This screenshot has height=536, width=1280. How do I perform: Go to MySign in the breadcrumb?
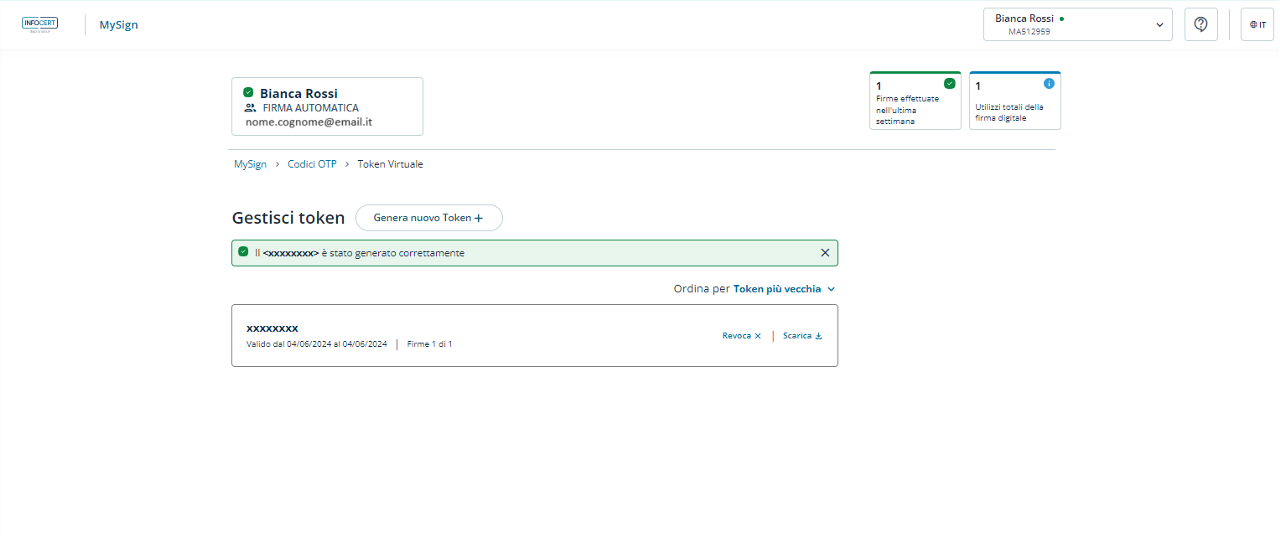[250, 164]
